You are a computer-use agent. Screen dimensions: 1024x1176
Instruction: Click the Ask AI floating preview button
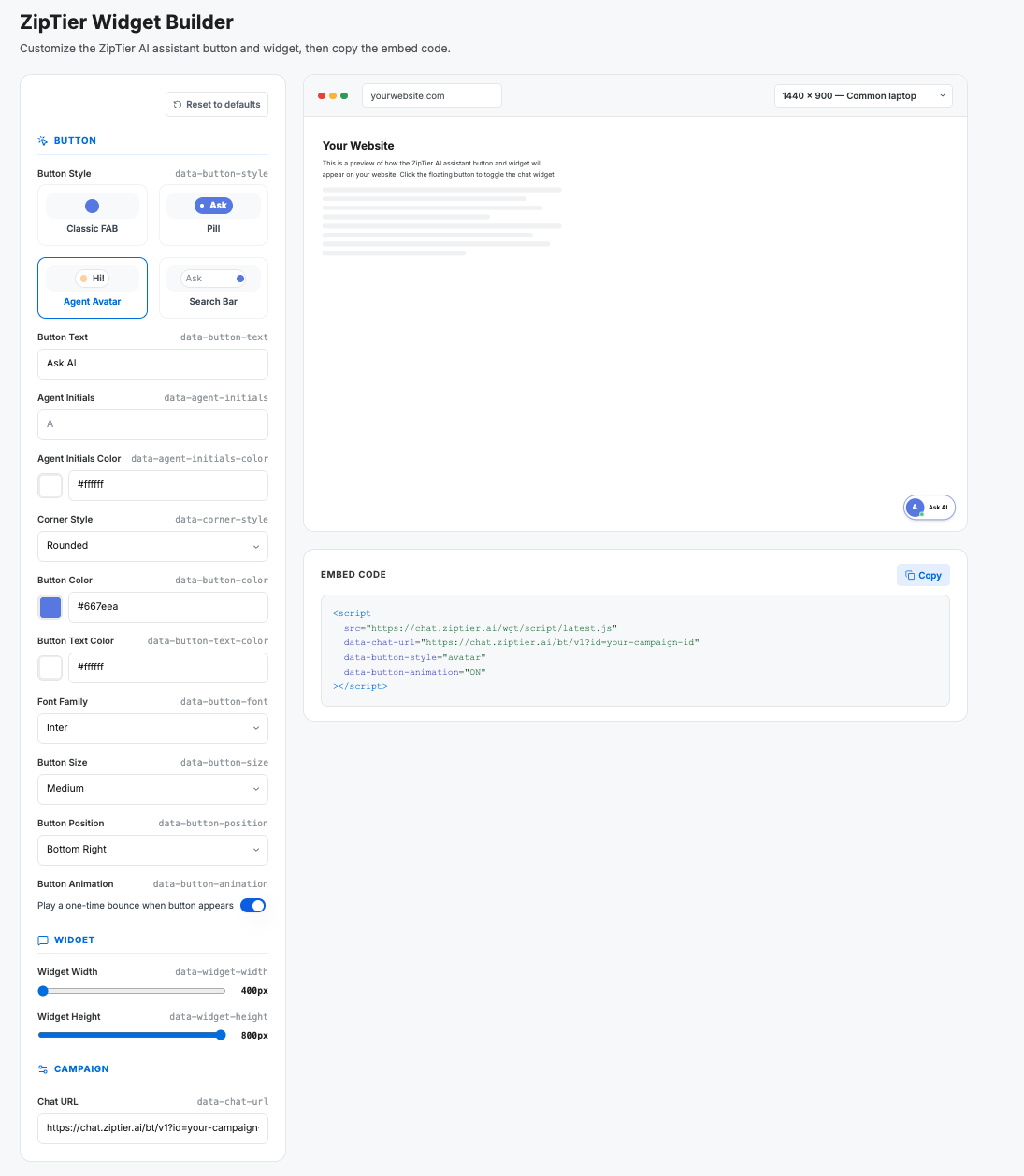[930, 508]
